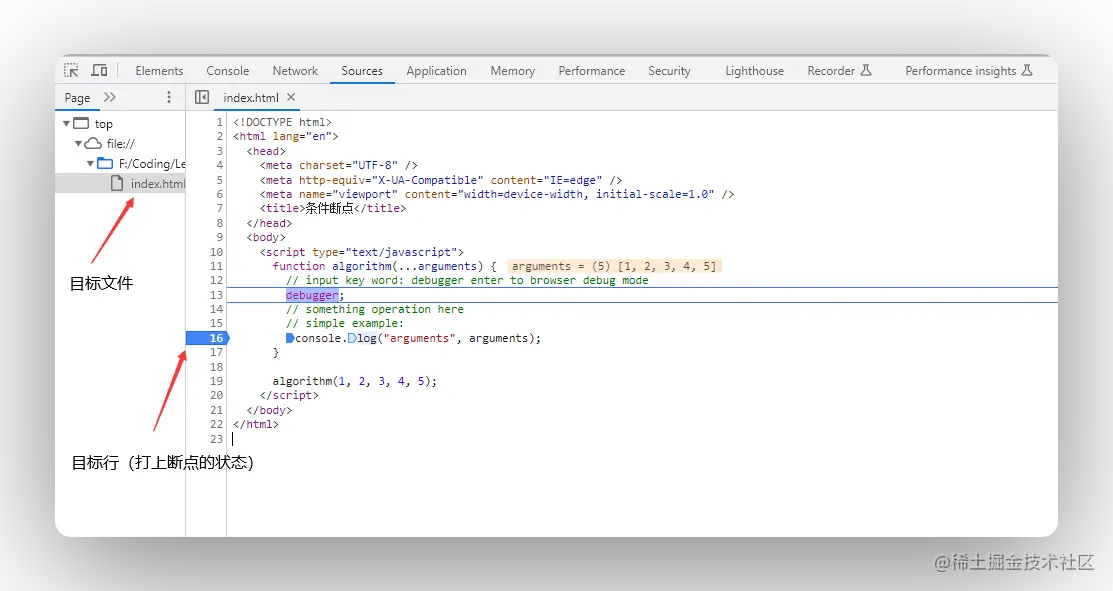
Task: Open the Security tab
Action: 669,71
